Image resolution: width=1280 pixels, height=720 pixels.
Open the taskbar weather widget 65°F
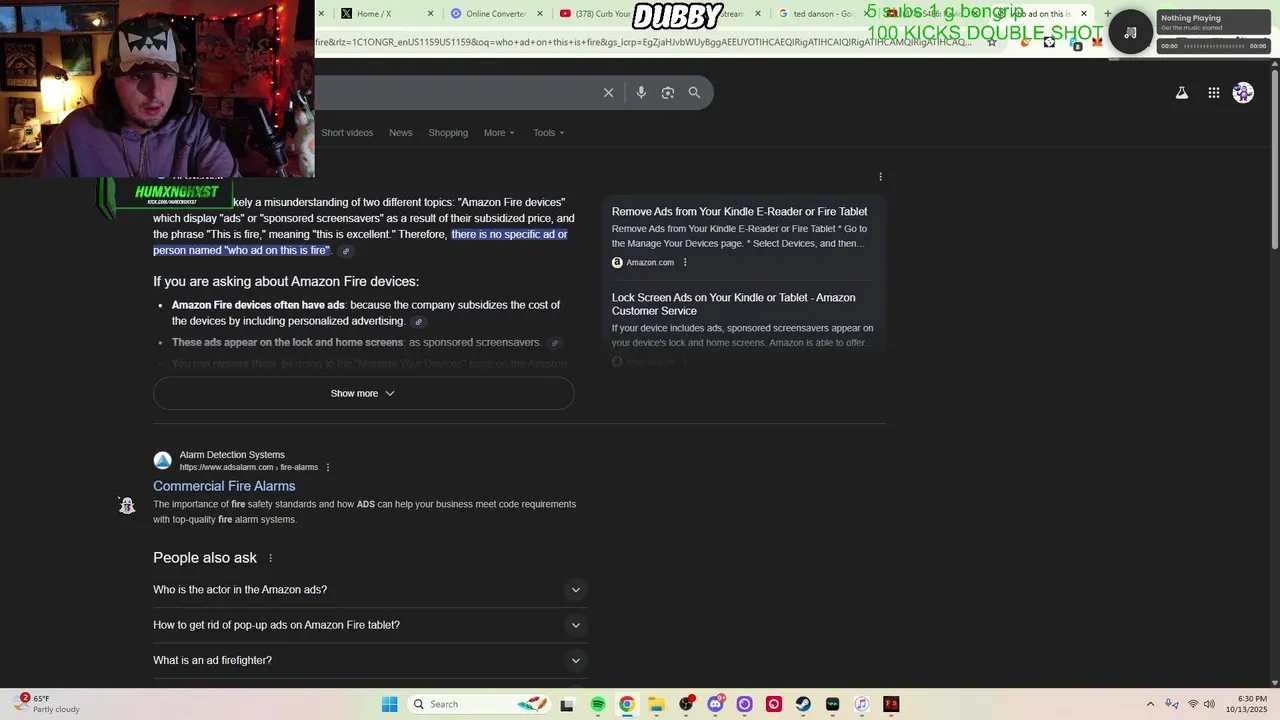coord(45,704)
